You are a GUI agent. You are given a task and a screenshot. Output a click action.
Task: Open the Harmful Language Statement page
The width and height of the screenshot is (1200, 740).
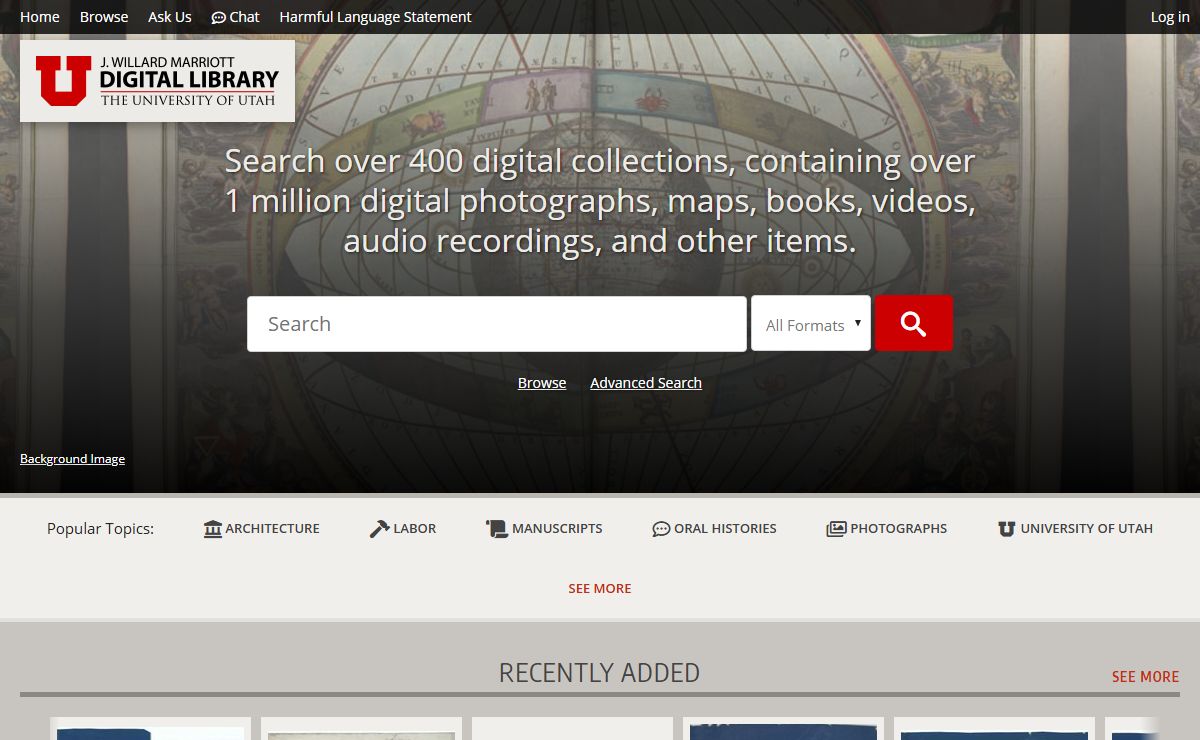click(x=375, y=17)
